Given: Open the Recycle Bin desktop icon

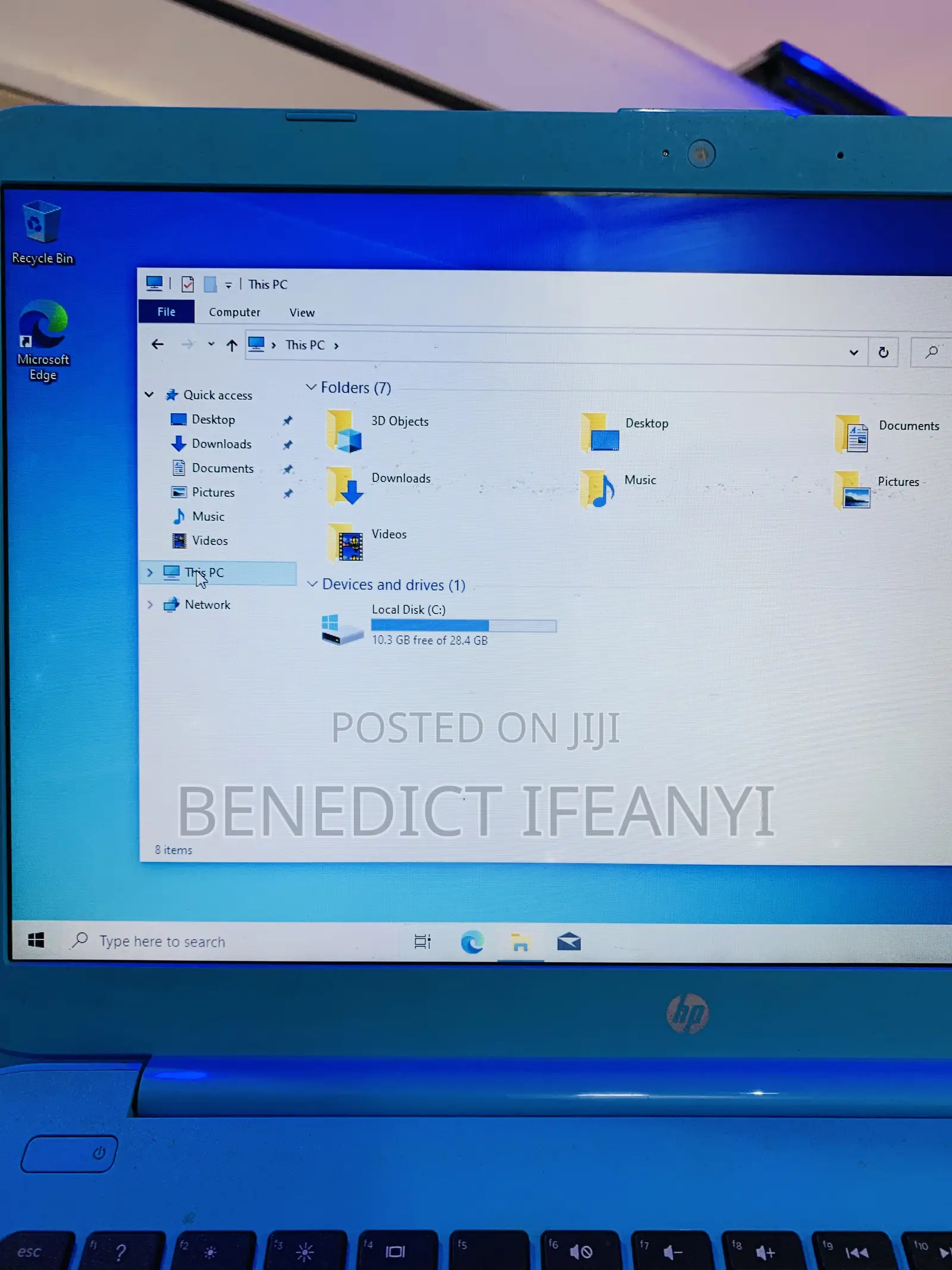Looking at the screenshot, I should (x=42, y=233).
